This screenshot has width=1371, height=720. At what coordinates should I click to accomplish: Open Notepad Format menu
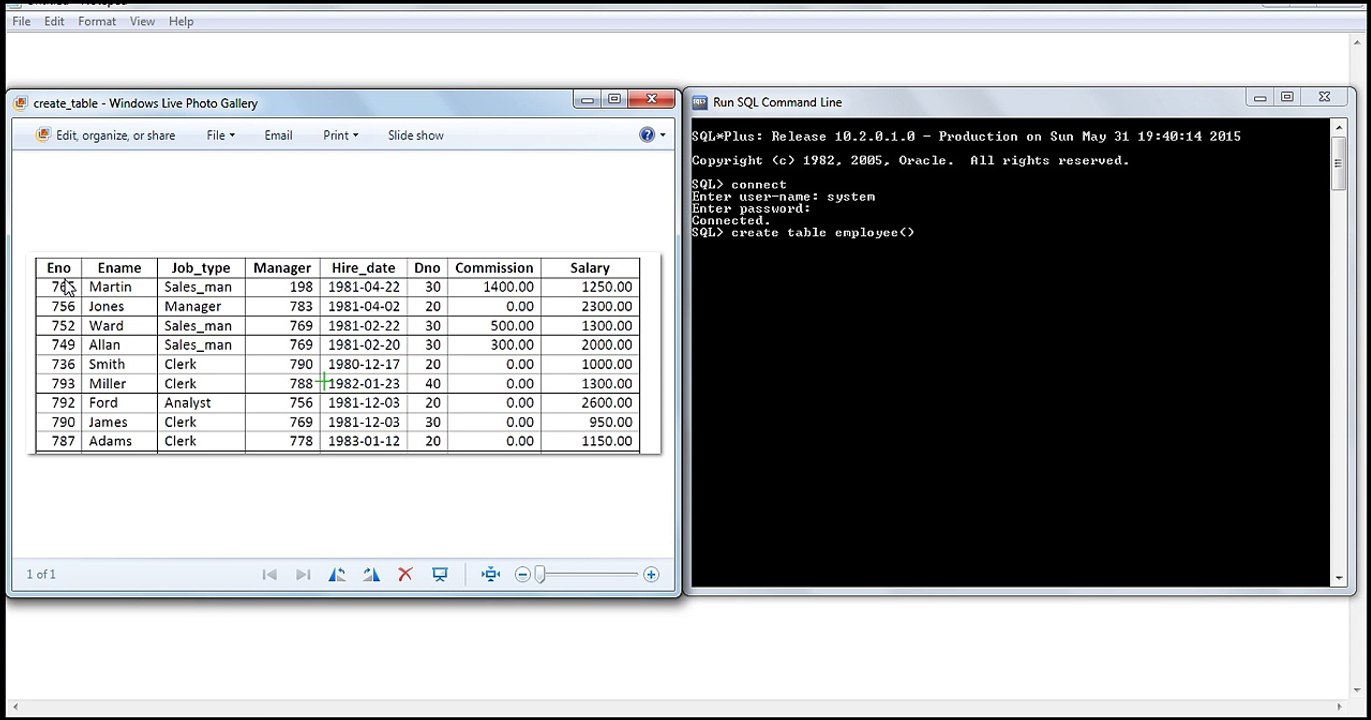click(x=97, y=21)
